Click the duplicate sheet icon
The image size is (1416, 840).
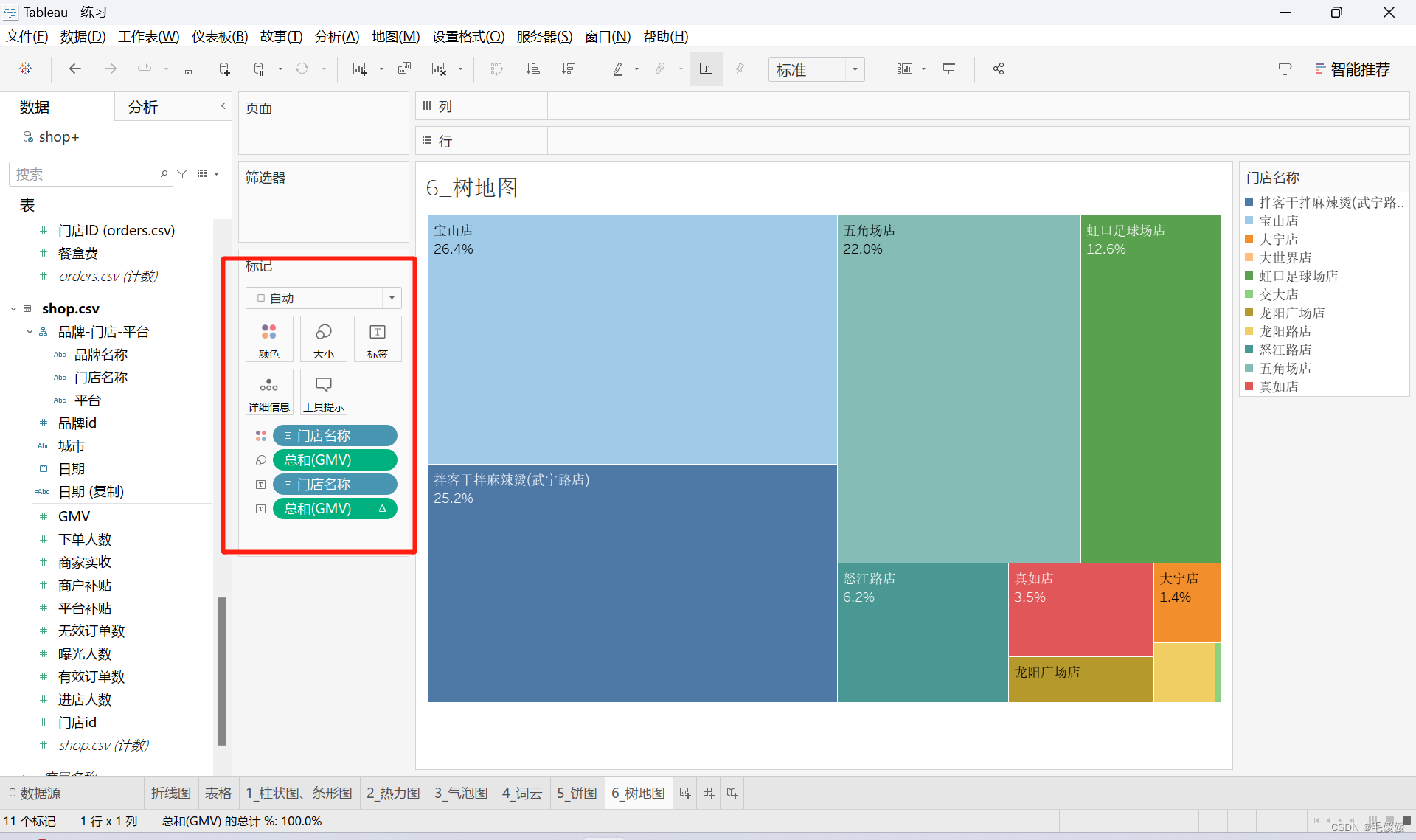pyautogui.click(x=404, y=69)
